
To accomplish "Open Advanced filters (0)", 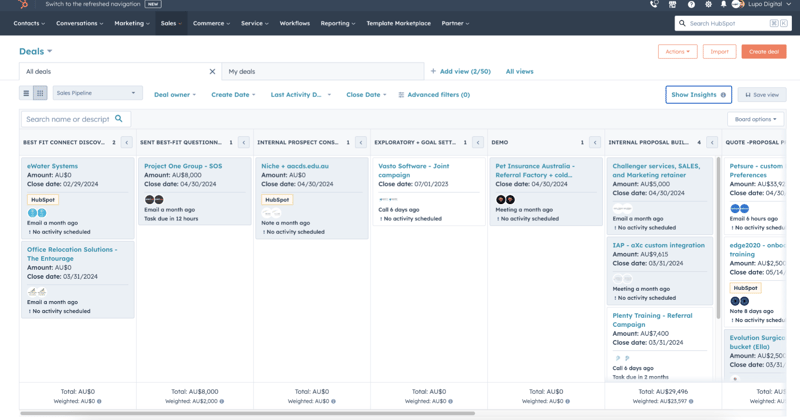I will 434,95.
